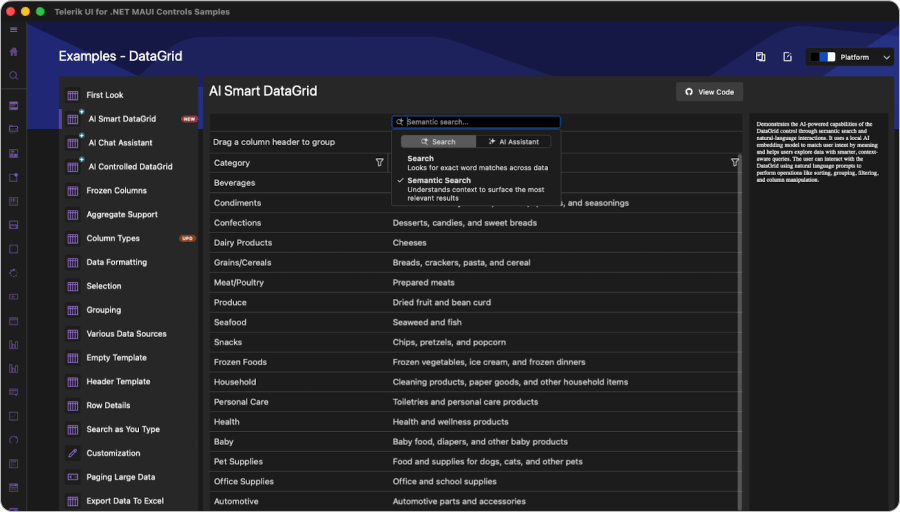The width and height of the screenshot is (900, 512).
Task: Open the Grouping example
Action: pos(129,310)
